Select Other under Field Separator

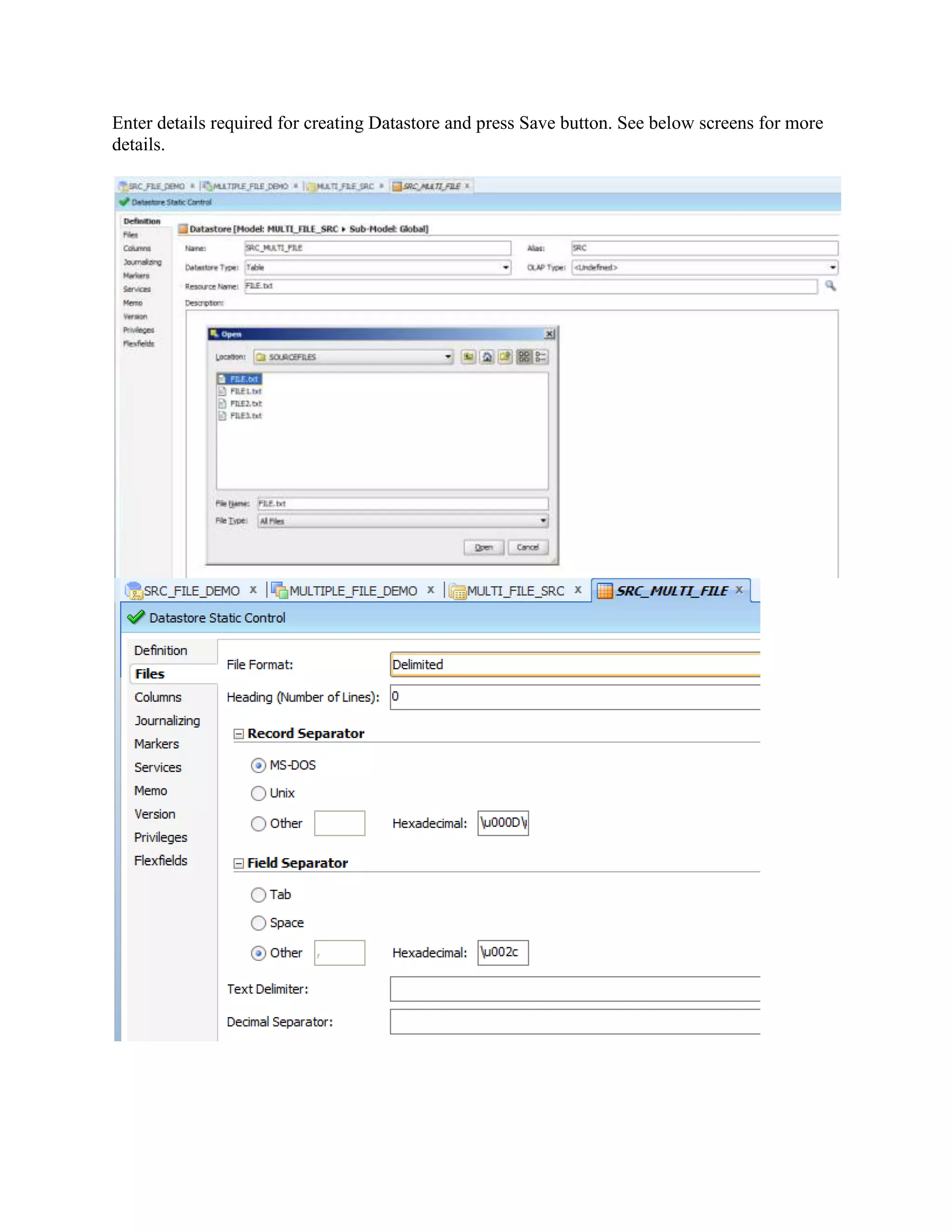point(258,954)
